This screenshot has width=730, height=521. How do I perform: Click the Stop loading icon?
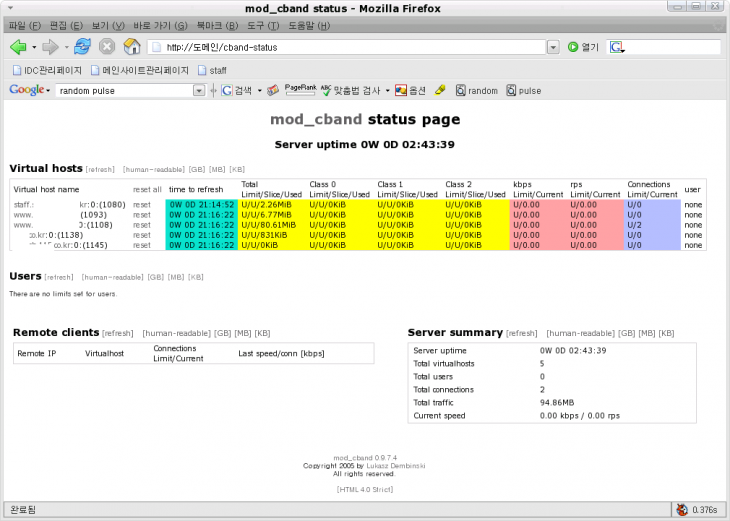click(x=106, y=47)
